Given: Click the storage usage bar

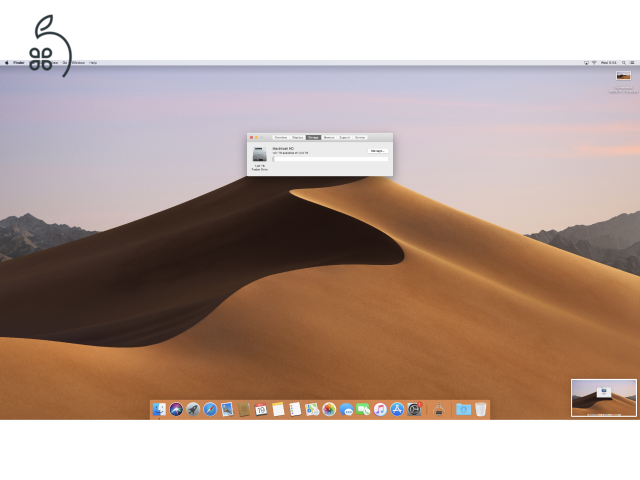Looking at the screenshot, I should pos(331,159).
